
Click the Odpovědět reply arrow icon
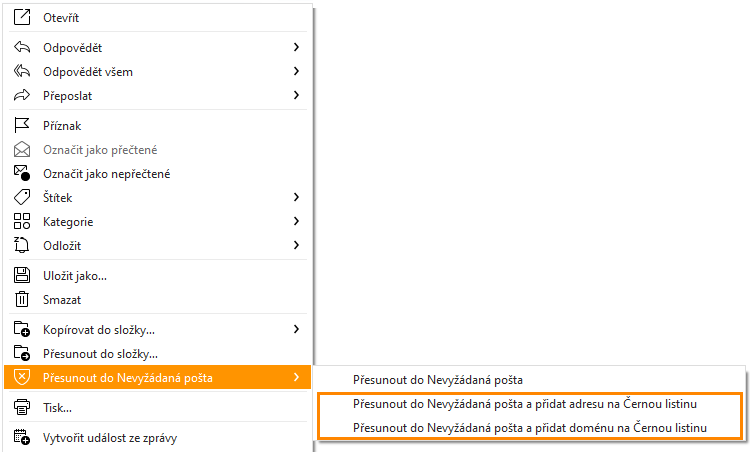(x=22, y=48)
